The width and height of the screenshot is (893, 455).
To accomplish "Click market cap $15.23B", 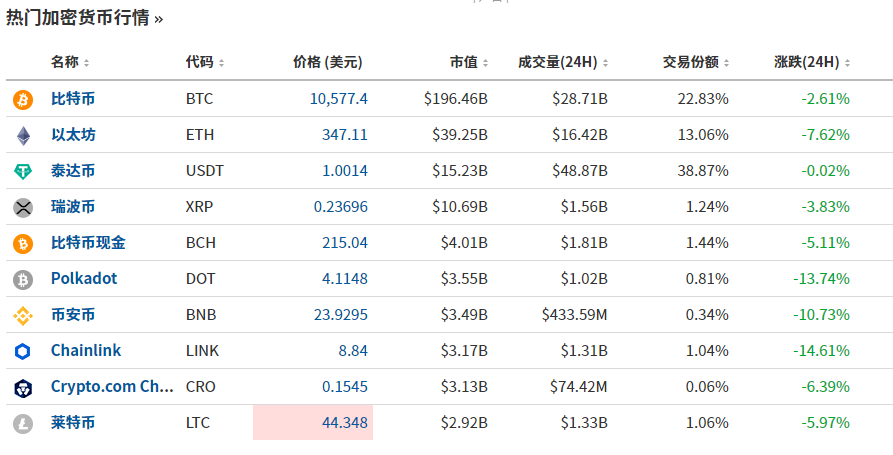I will click(460, 170).
